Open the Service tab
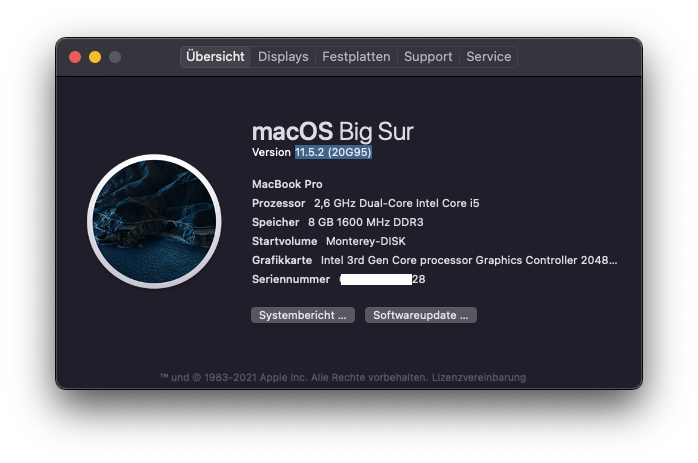698x463 pixels. coord(488,57)
